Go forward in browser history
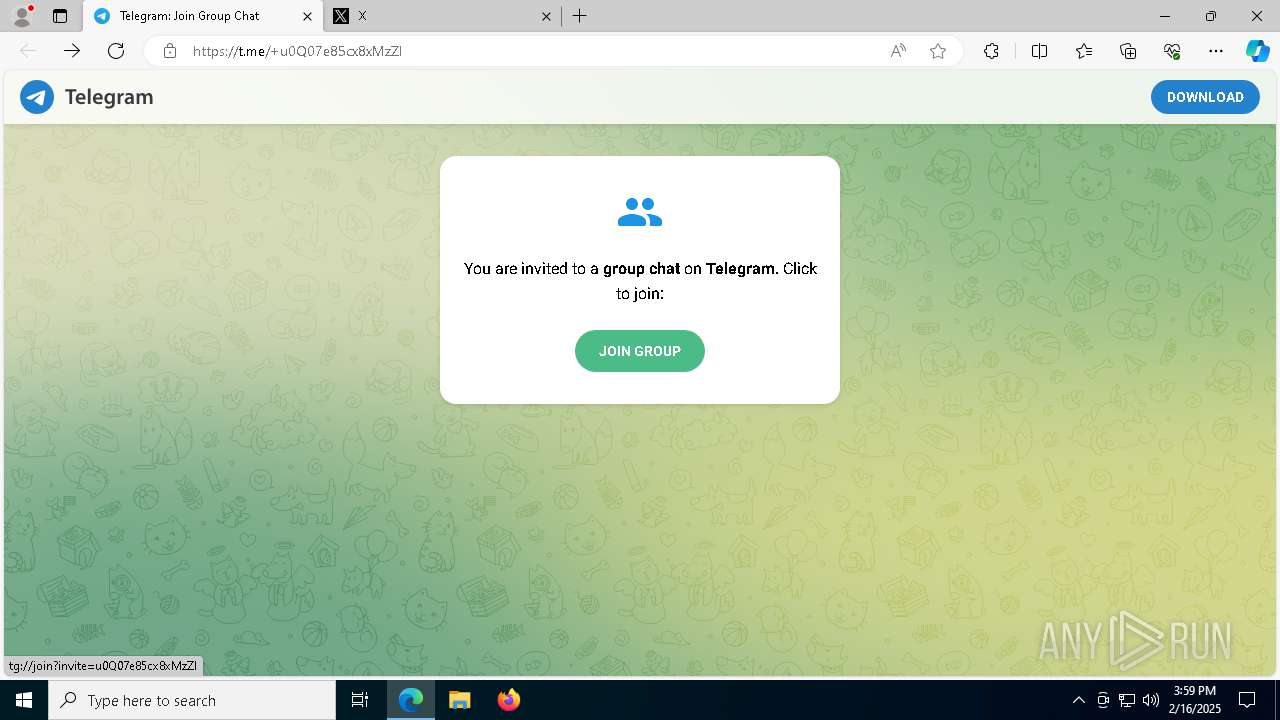 pos(72,51)
